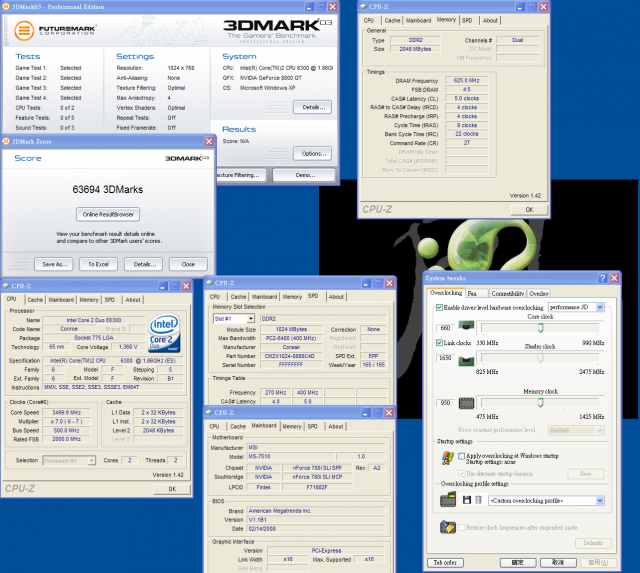This screenshot has height=573, width=640.
Task: Click title bar icon of CPU-Z Mainboard window
Action: coord(209,413)
